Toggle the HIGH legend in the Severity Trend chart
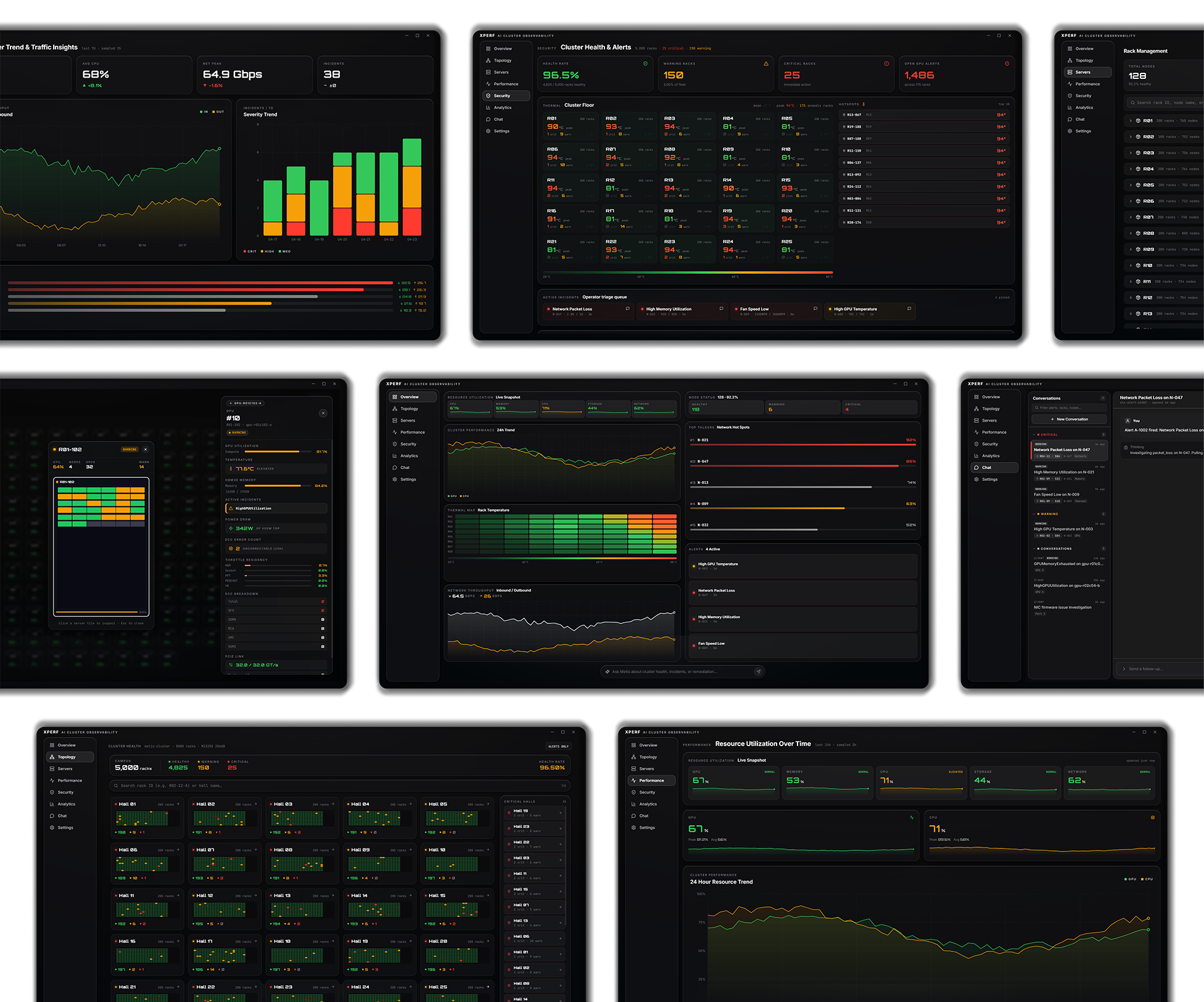Screen dimensions: 1204x1002 (x=268, y=252)
